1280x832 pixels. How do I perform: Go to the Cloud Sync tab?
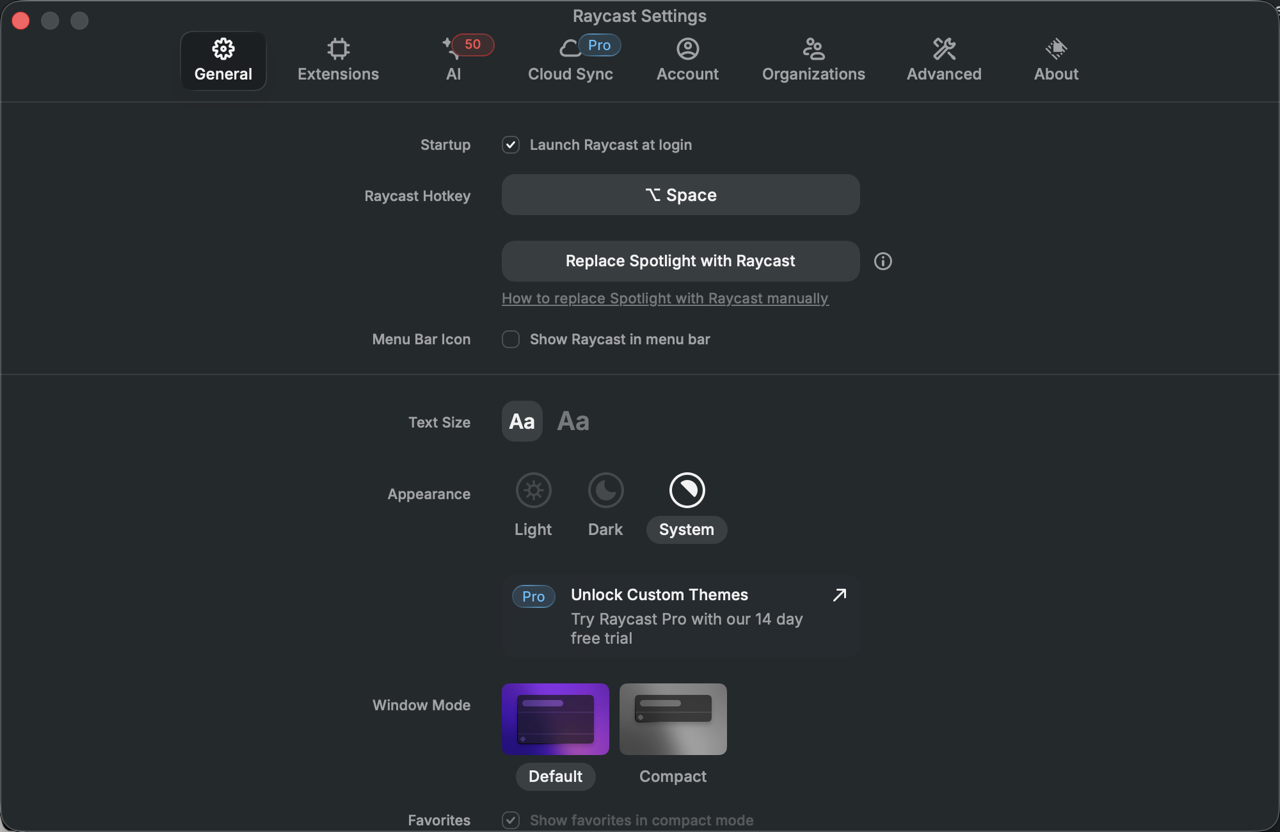pyautogui.click(x=571, y=61)
